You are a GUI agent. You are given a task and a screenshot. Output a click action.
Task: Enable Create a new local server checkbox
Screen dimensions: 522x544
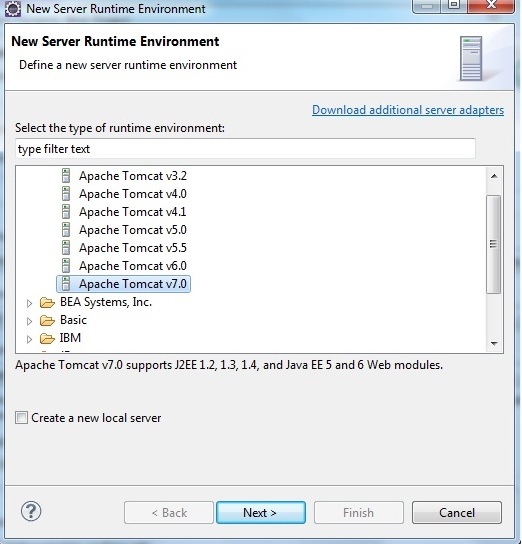tap(21, 417)
